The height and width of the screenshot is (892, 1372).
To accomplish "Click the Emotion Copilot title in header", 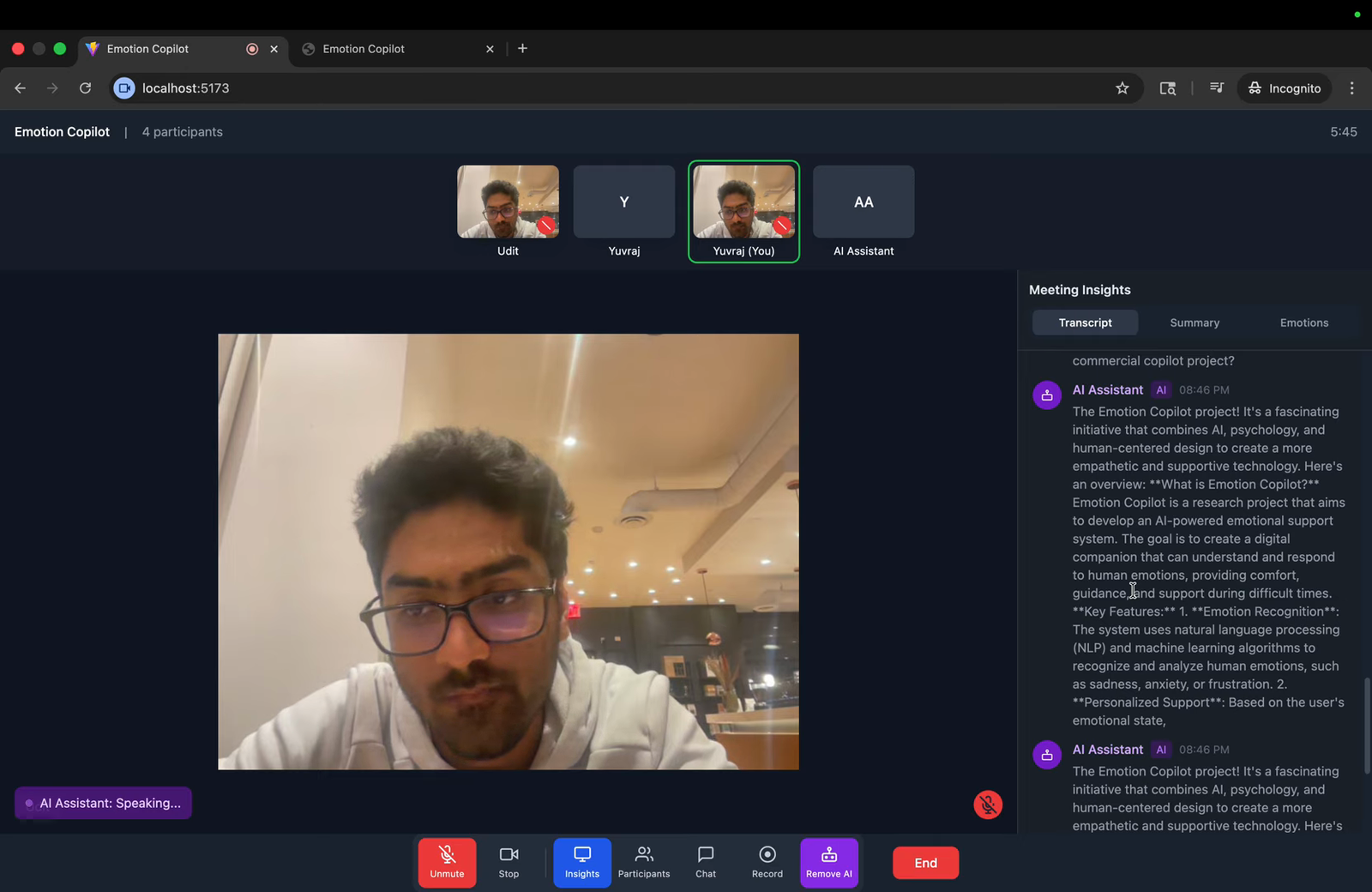I will [x=62, y=132].
